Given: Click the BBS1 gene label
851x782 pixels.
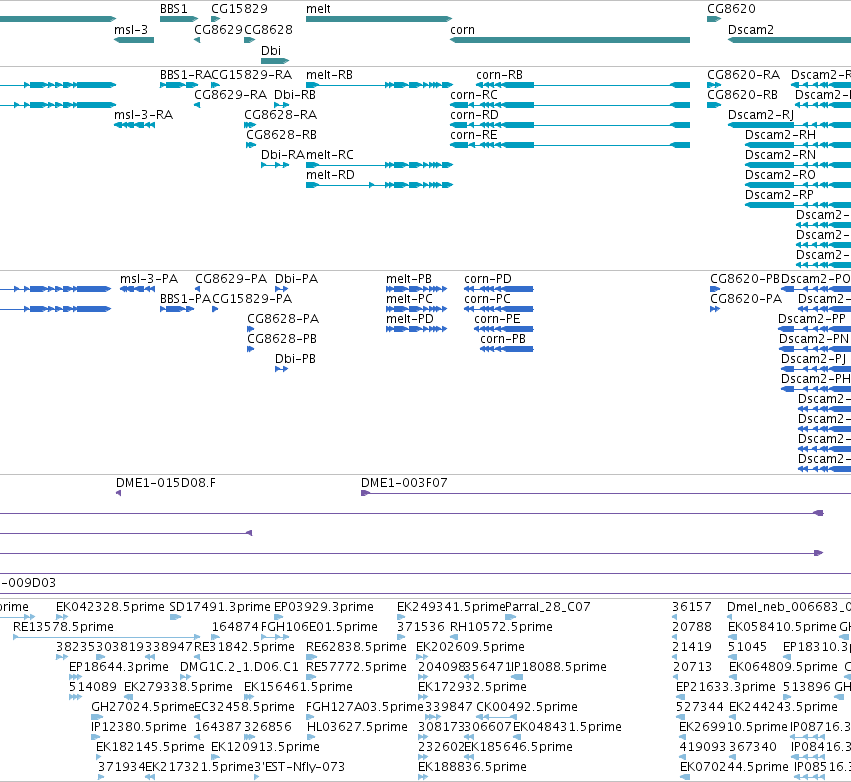Looking at the screenshot, I should coord(174,9).
